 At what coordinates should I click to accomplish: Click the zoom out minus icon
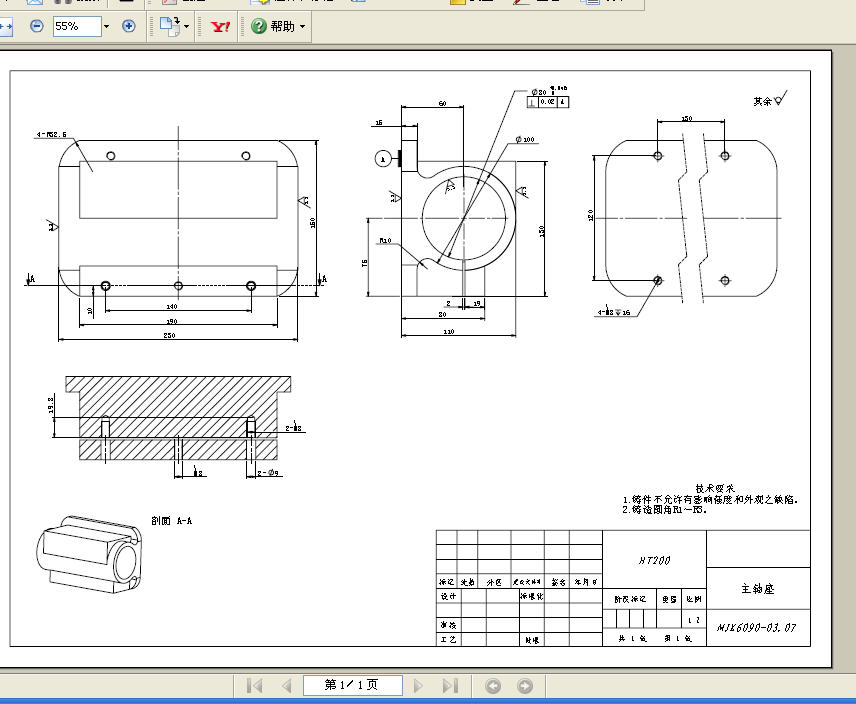pyautogui.click(x=37, y=26)
